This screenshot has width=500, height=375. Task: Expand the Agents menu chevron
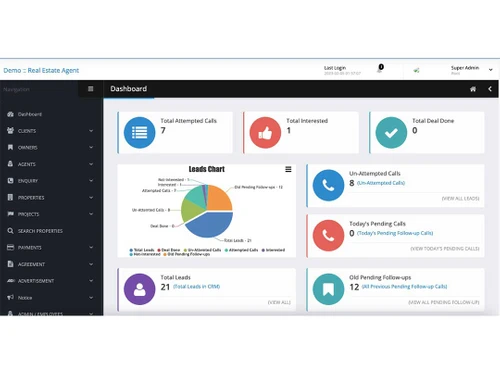[91, 164]
